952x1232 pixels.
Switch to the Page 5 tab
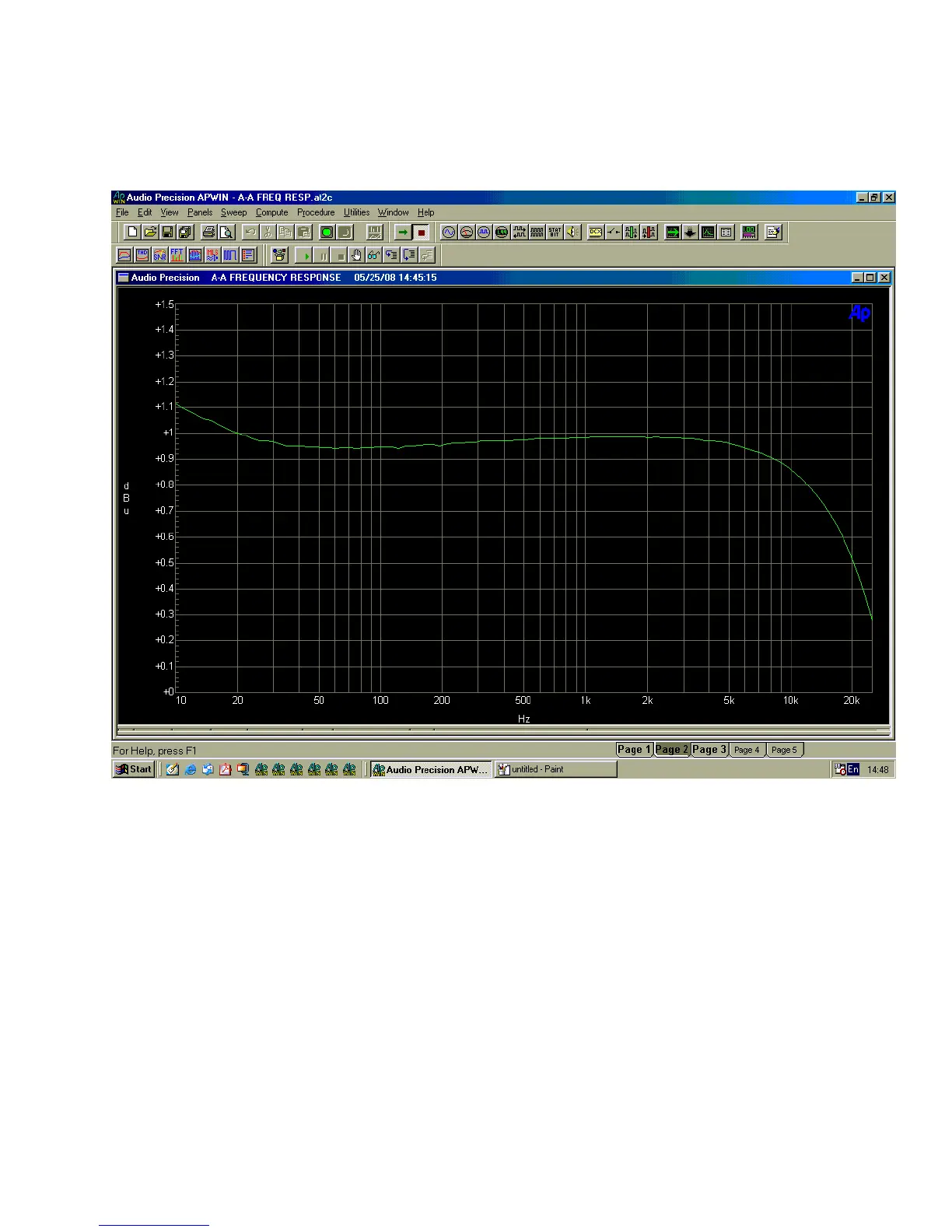[x=784, y=750]
